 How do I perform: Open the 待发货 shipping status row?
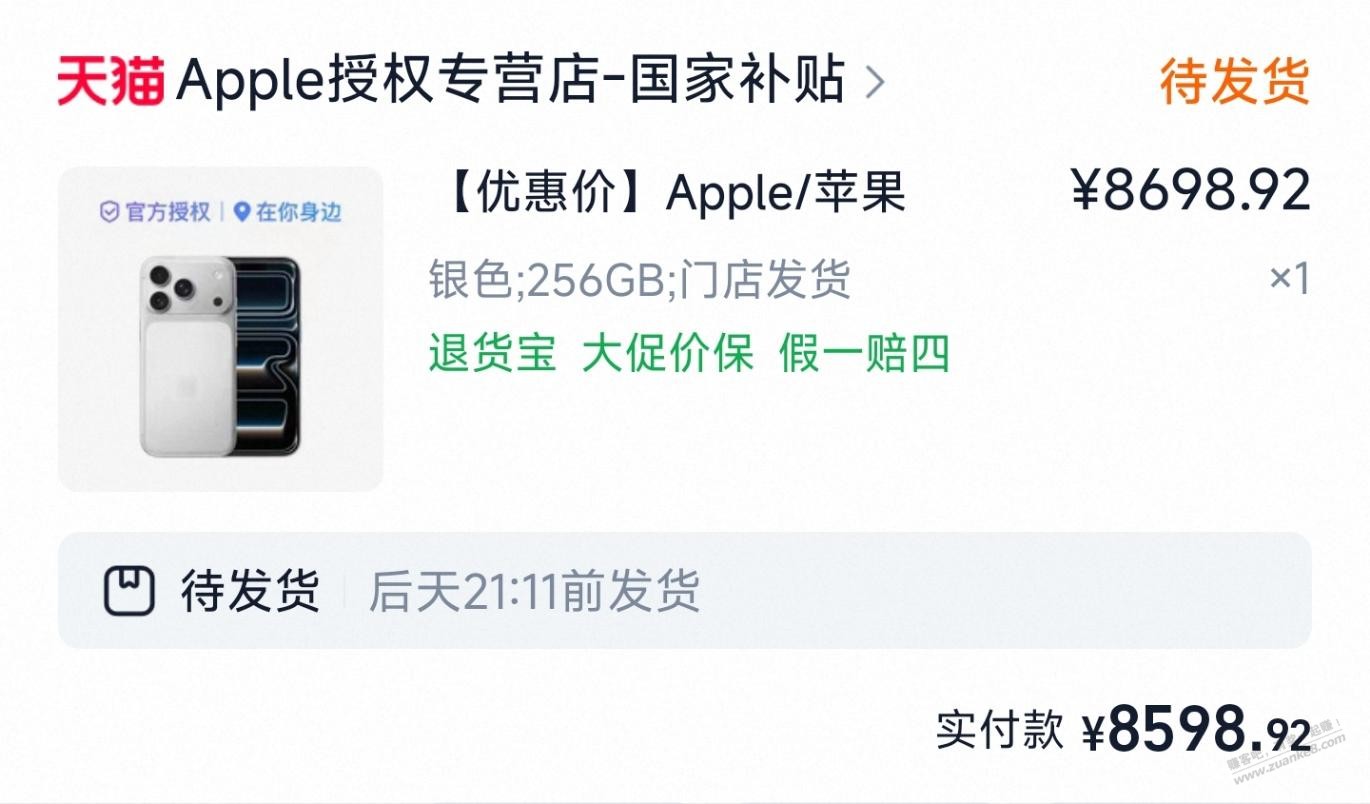coord(684,590)
